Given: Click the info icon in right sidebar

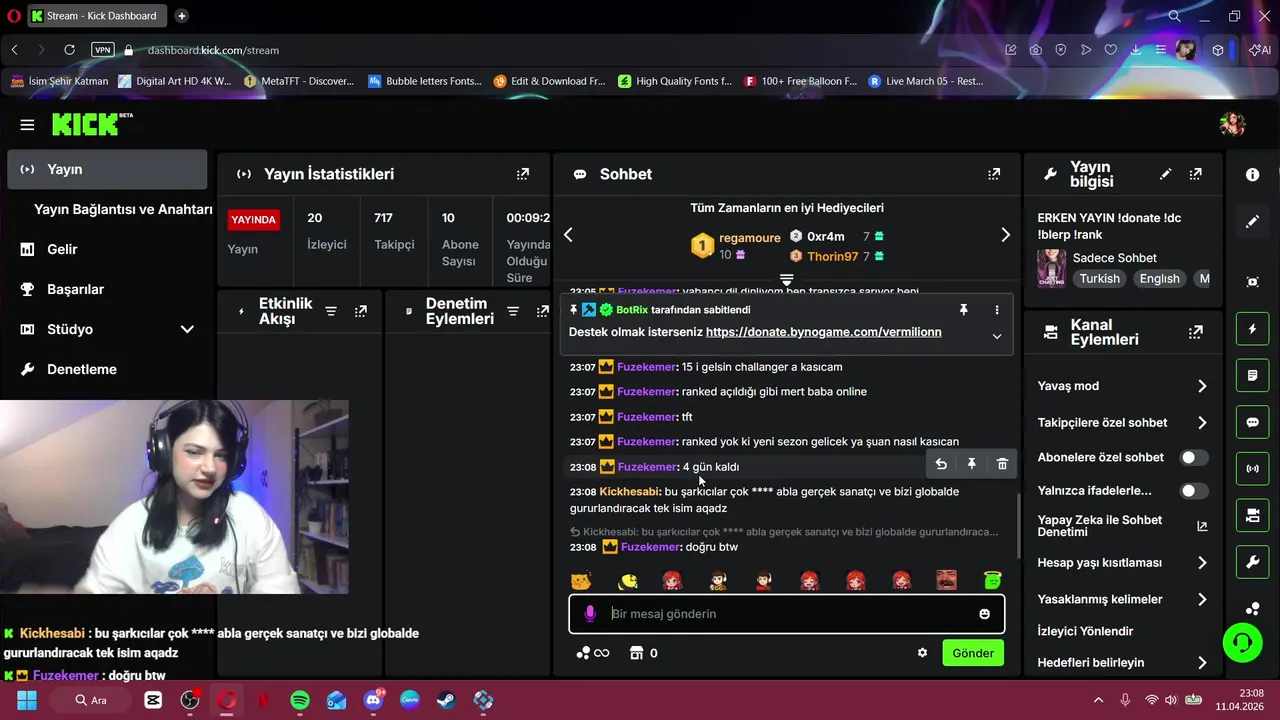Looking at the screenshot, I should [x=1253, y=174].
